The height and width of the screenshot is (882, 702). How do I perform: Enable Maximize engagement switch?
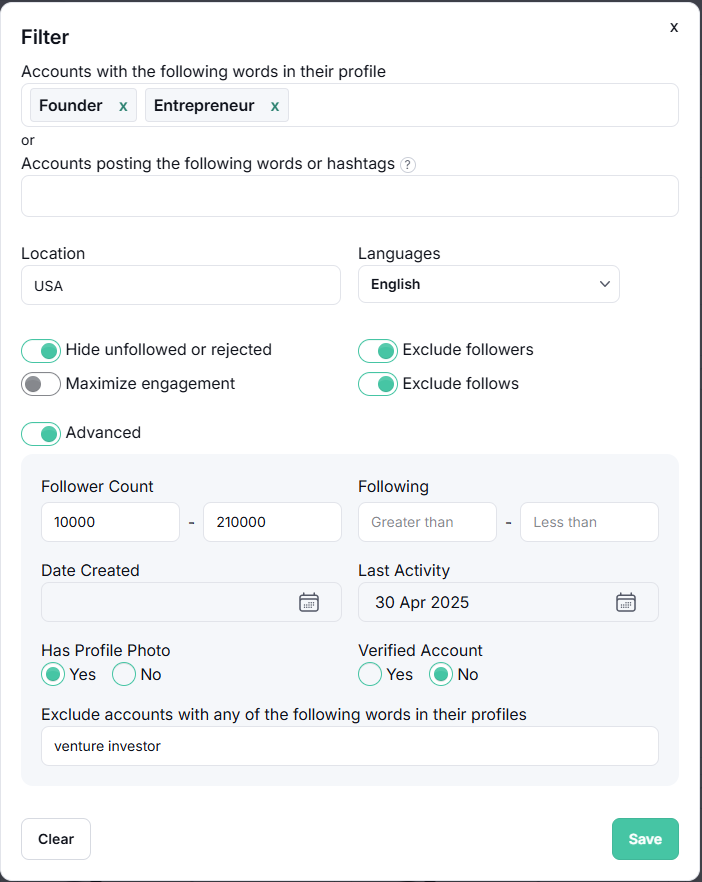(x=41, y=384)
